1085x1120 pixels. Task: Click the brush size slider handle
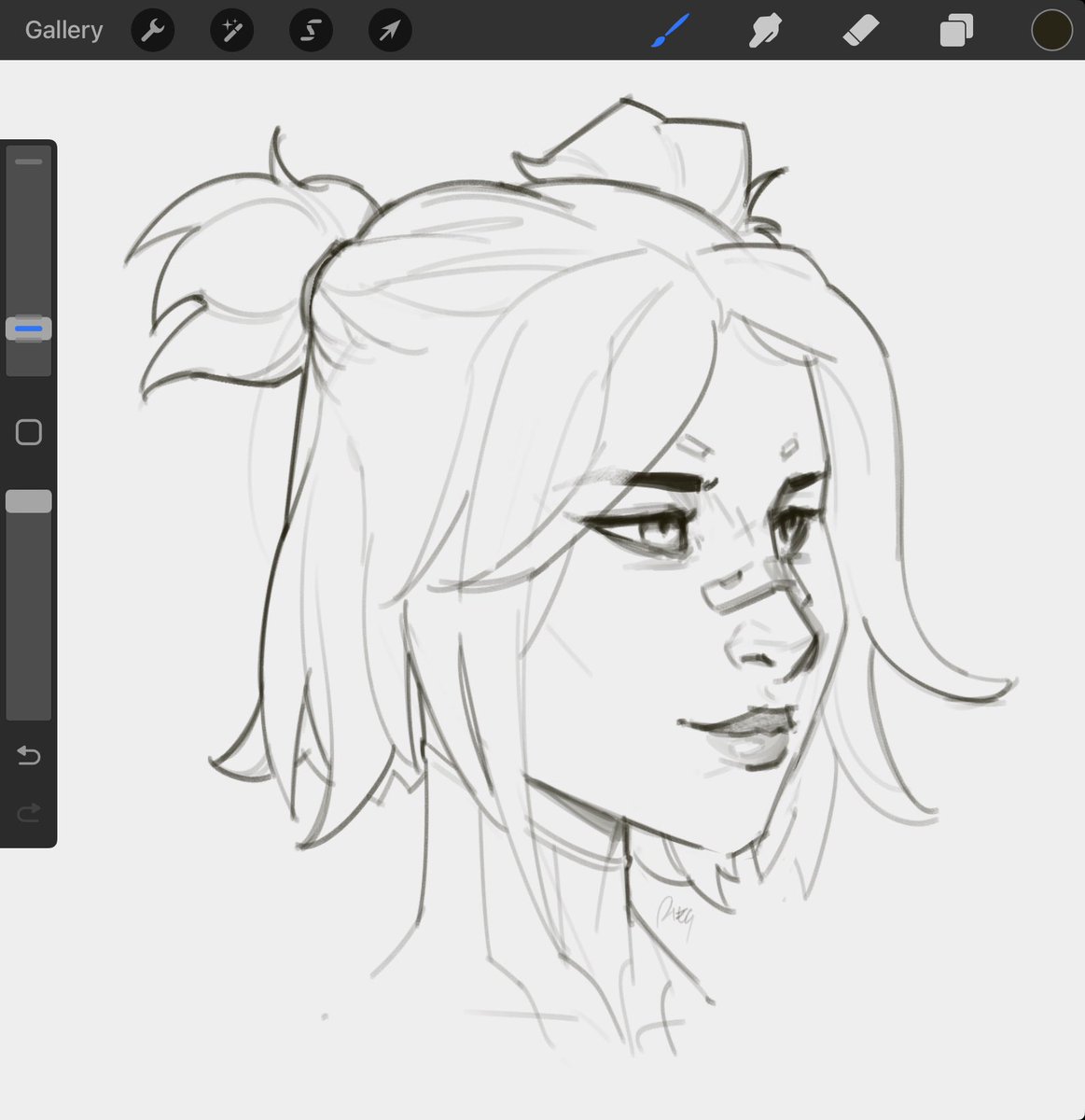pyautogui.click(x=29, y=329)
